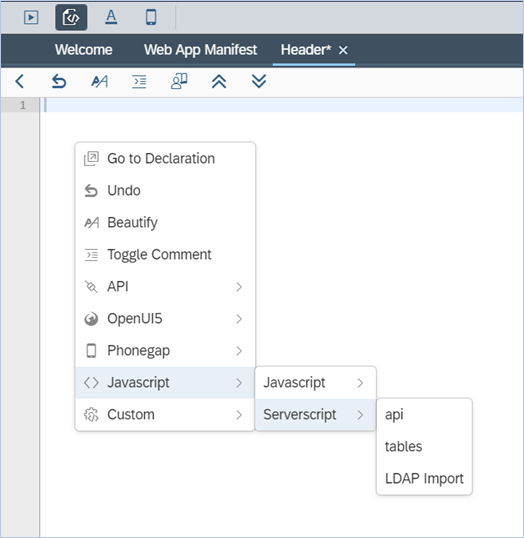Select Javascript in the main context menu
Viewport: 524px width, 538px height.
(x=165, y=383)
